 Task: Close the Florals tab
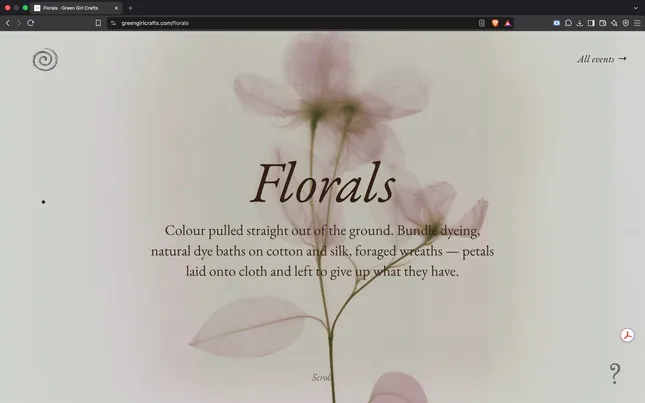[116, 8]
